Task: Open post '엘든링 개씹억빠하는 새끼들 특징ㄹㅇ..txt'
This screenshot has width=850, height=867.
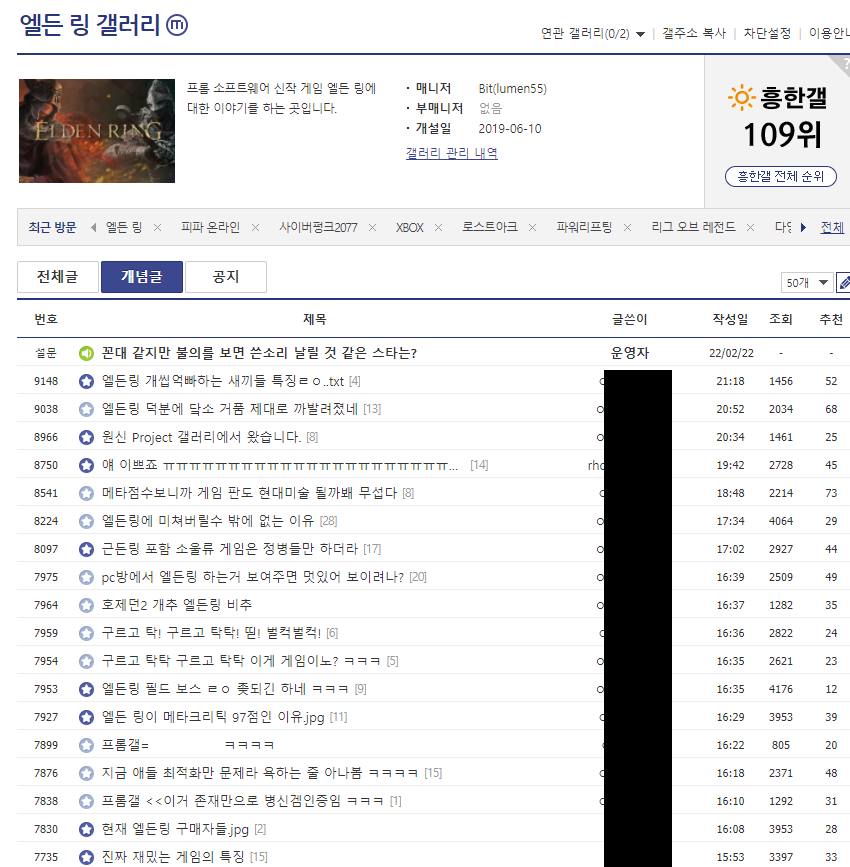Action: pos(223,382)
